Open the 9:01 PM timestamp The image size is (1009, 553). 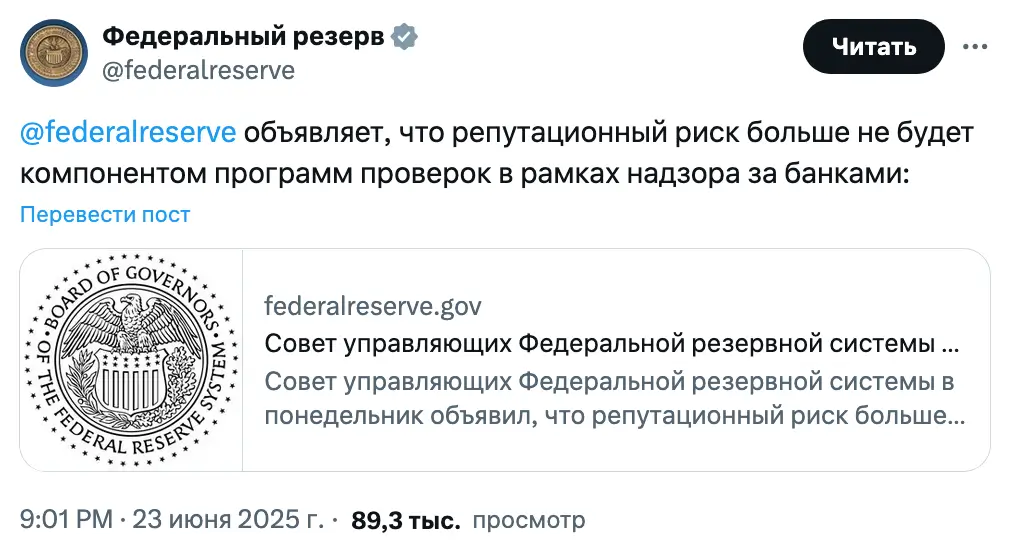coord(66,520)
